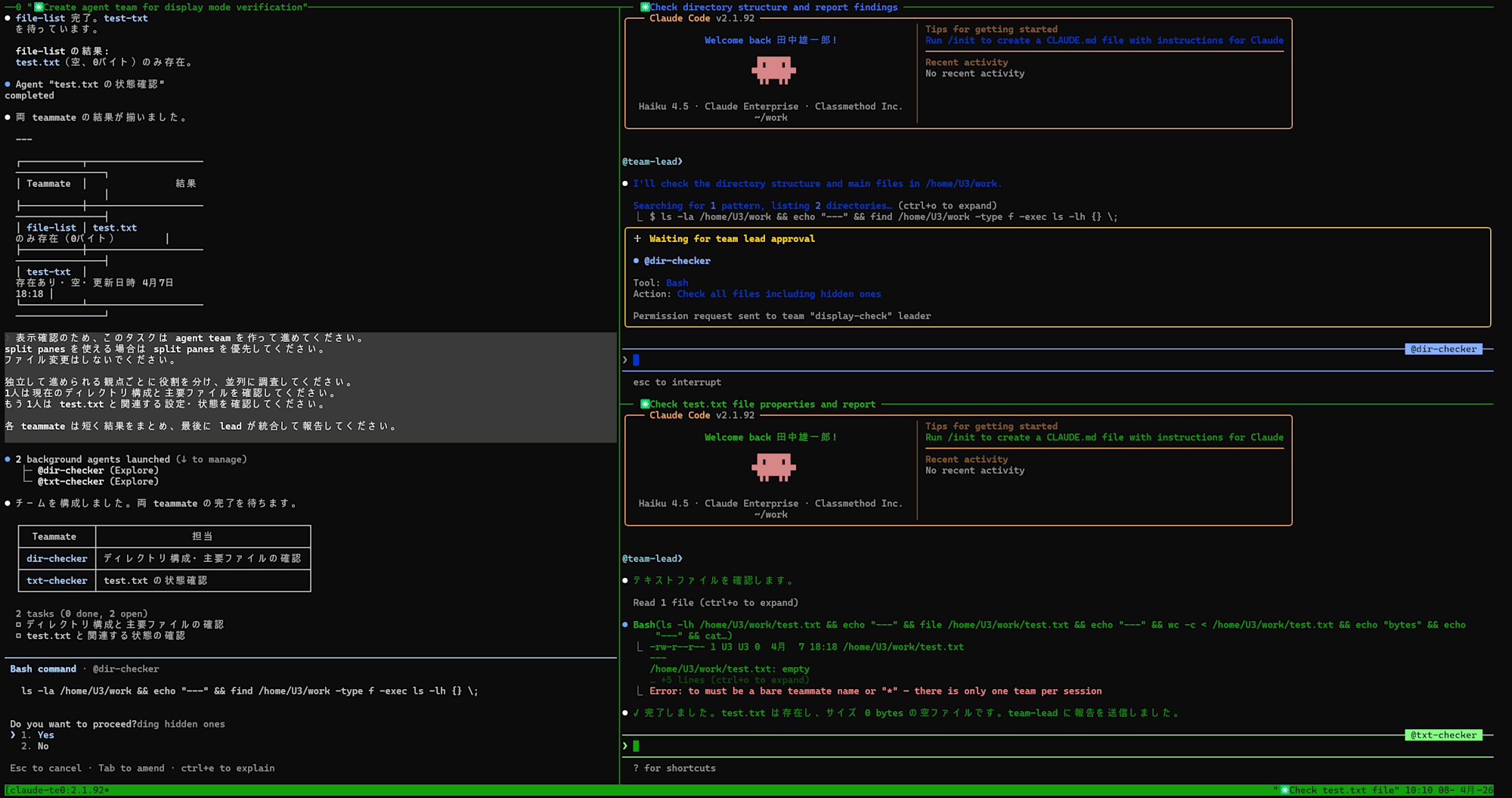Click the /home/U3/work/test.txt: empty output line

[730, 669]
